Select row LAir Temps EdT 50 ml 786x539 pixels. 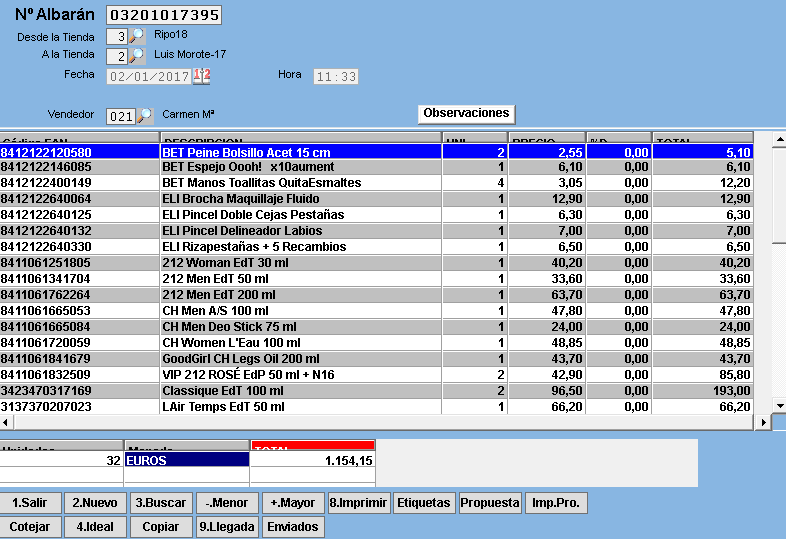tap(376, 407)
